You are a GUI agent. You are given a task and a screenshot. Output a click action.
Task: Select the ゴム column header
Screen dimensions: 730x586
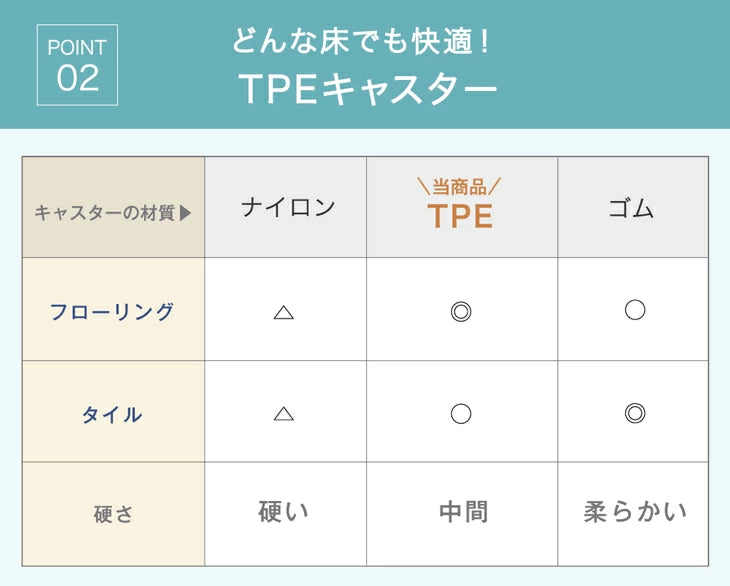631,208
